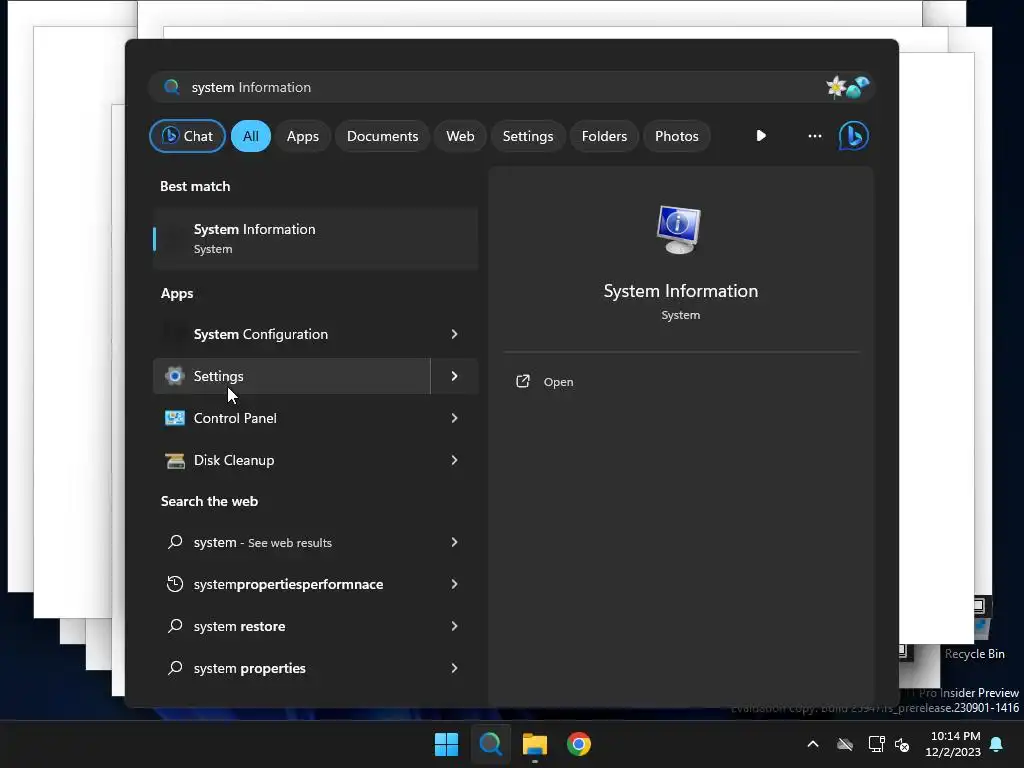Open Windows Start button on taskbar
The width and height of the screenshot is (1024, 768).
click(447, 744)
